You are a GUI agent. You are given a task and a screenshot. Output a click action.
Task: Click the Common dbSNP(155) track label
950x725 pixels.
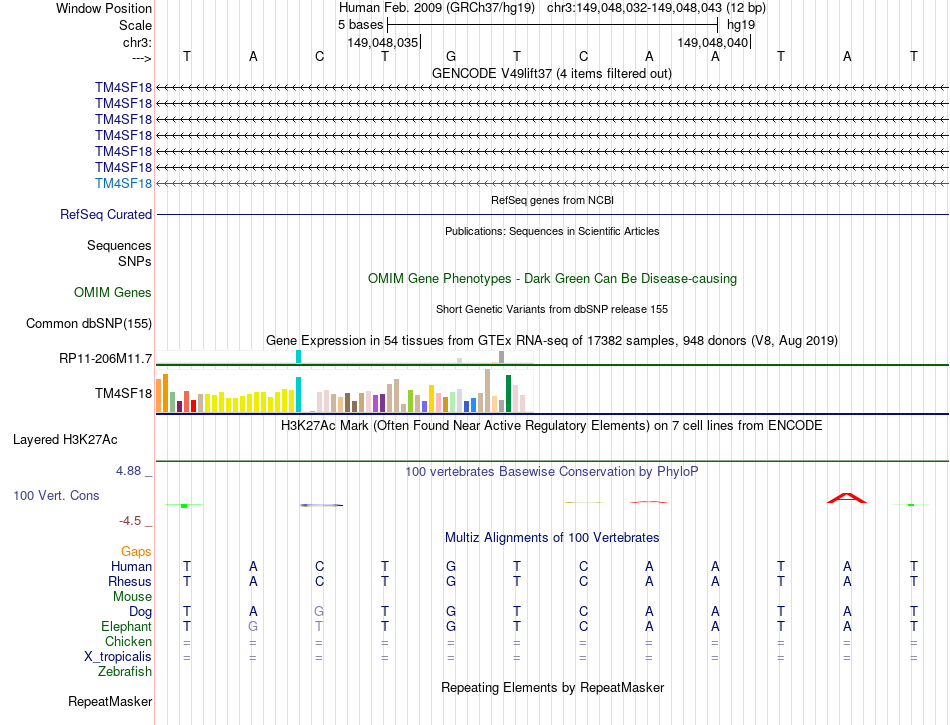[x=89, y=323]
